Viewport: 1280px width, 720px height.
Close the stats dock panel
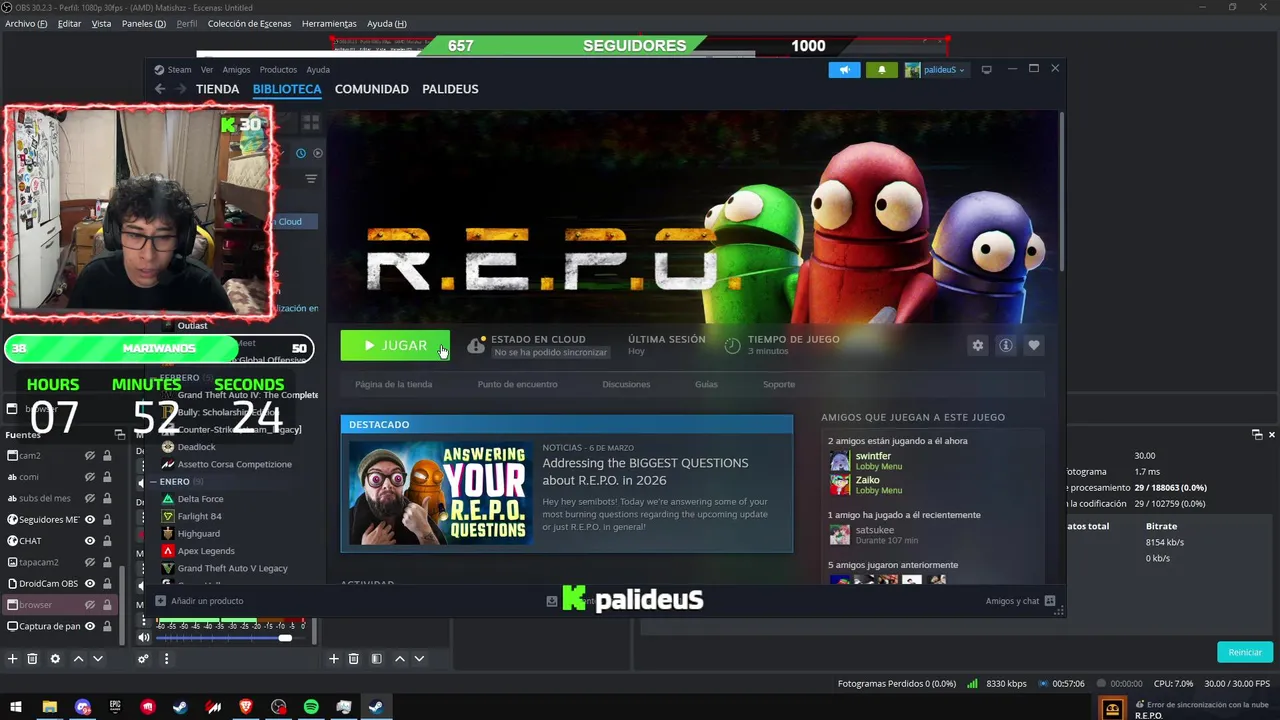1272,435
